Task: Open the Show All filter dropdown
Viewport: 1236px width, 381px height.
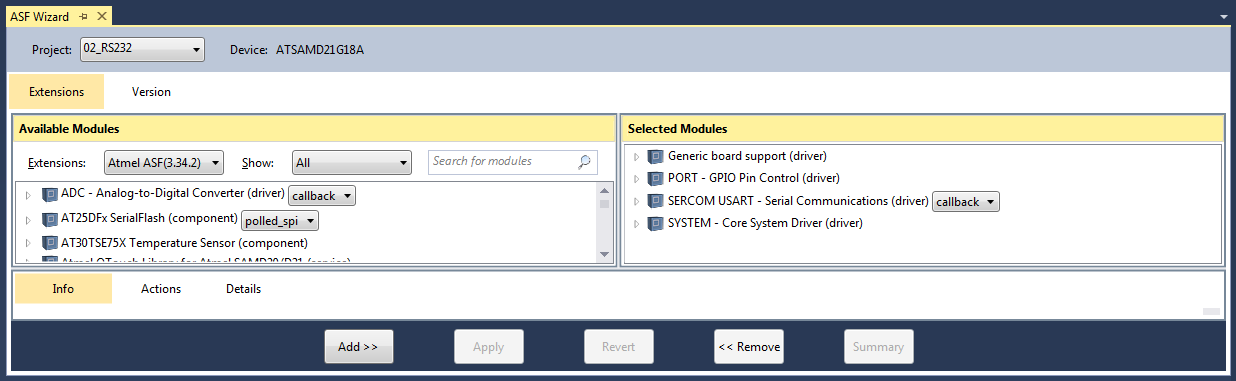Action: [x=352, y=162]
